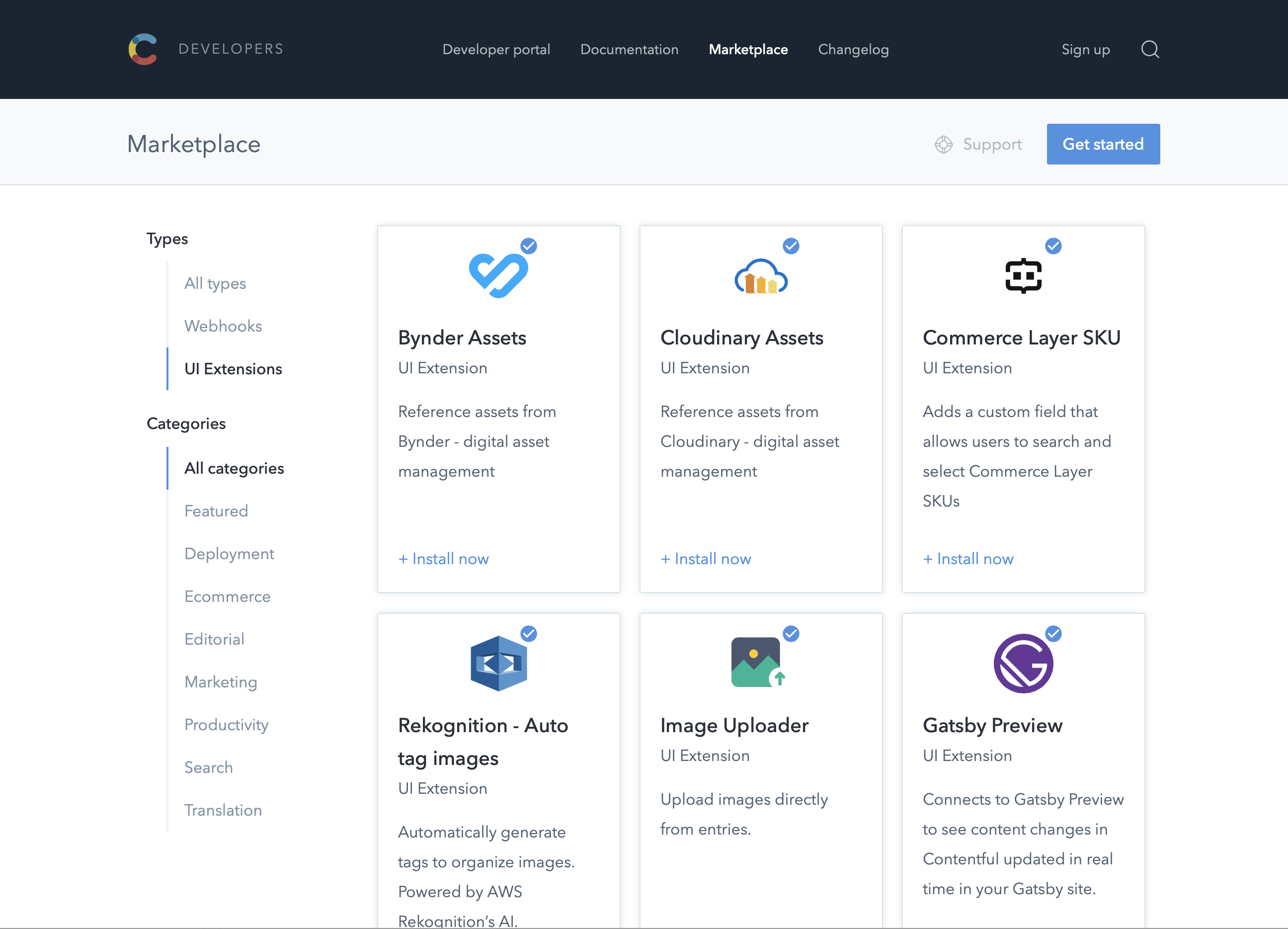1288x929 pixels.
Task: Click the Marketplace page heading
Action: pyautogui.click(x=194, y=144)
